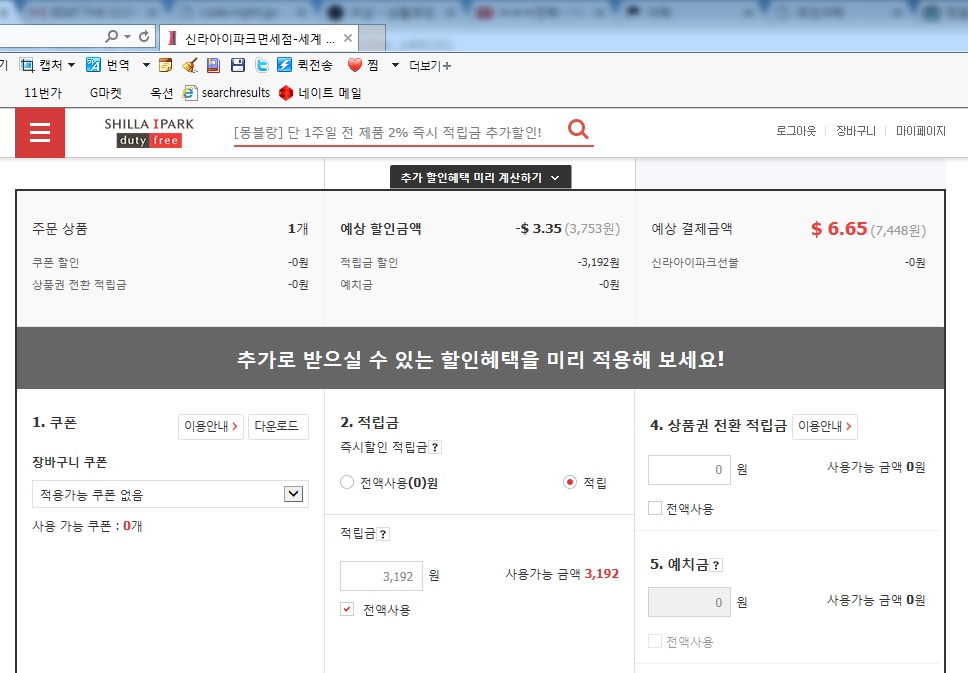Open the 장바구니 쿠폰 dropdown
The image size is (968, 673).
coord(293,494)
